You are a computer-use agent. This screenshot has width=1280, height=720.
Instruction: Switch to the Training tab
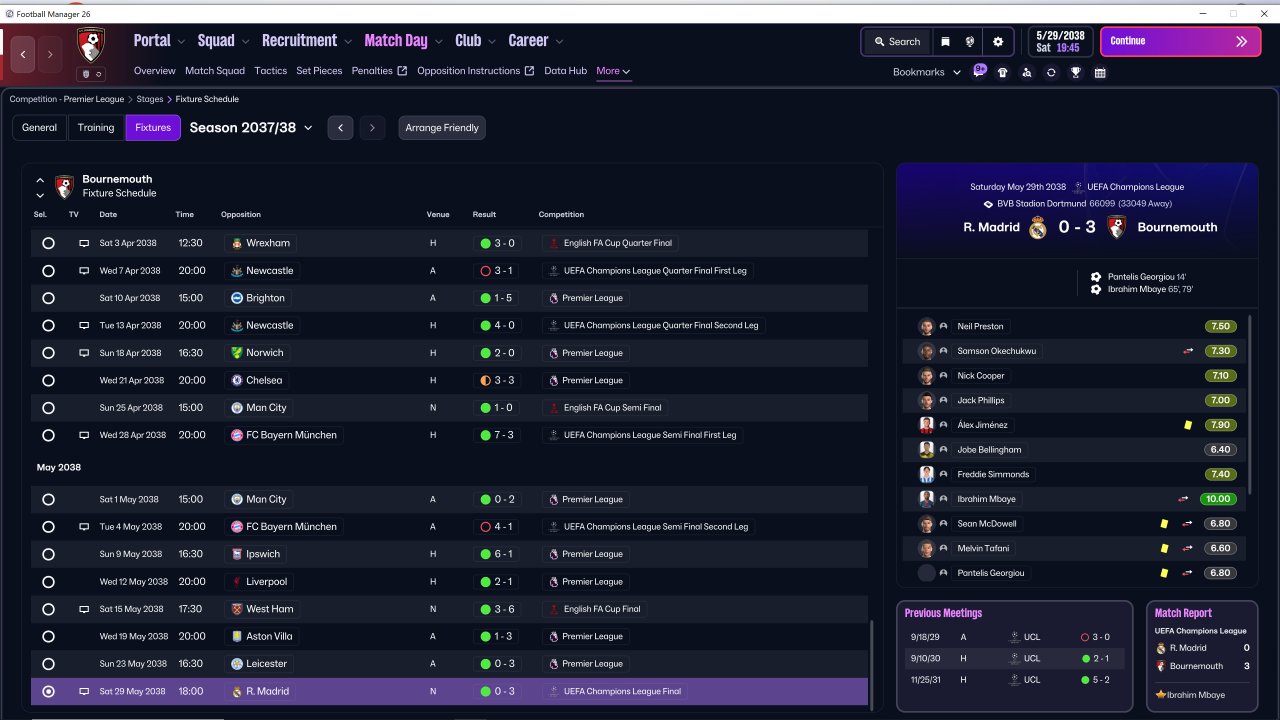click(x=96, y=128)
